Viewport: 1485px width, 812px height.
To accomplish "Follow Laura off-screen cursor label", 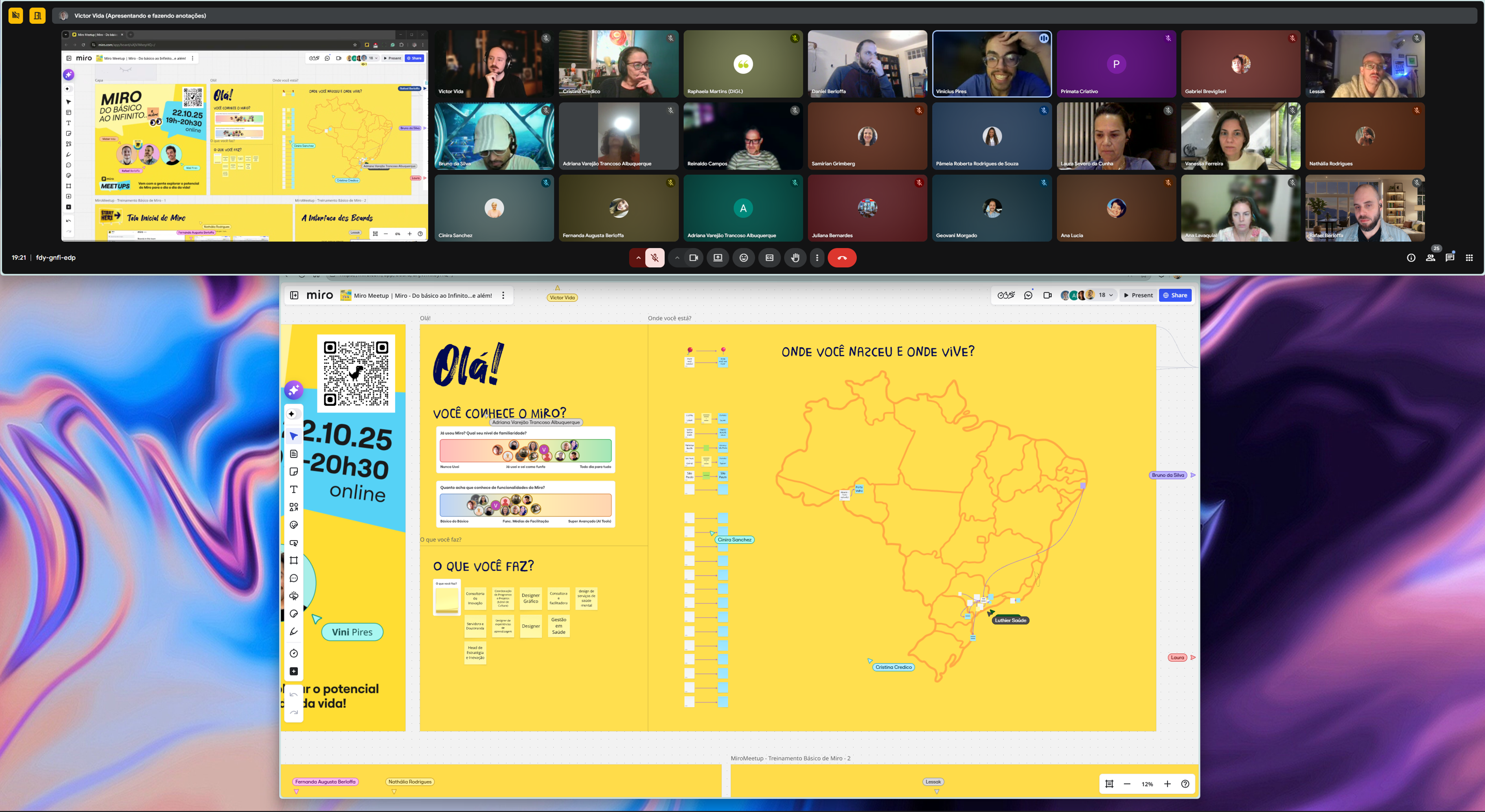I will [1177, 657].
